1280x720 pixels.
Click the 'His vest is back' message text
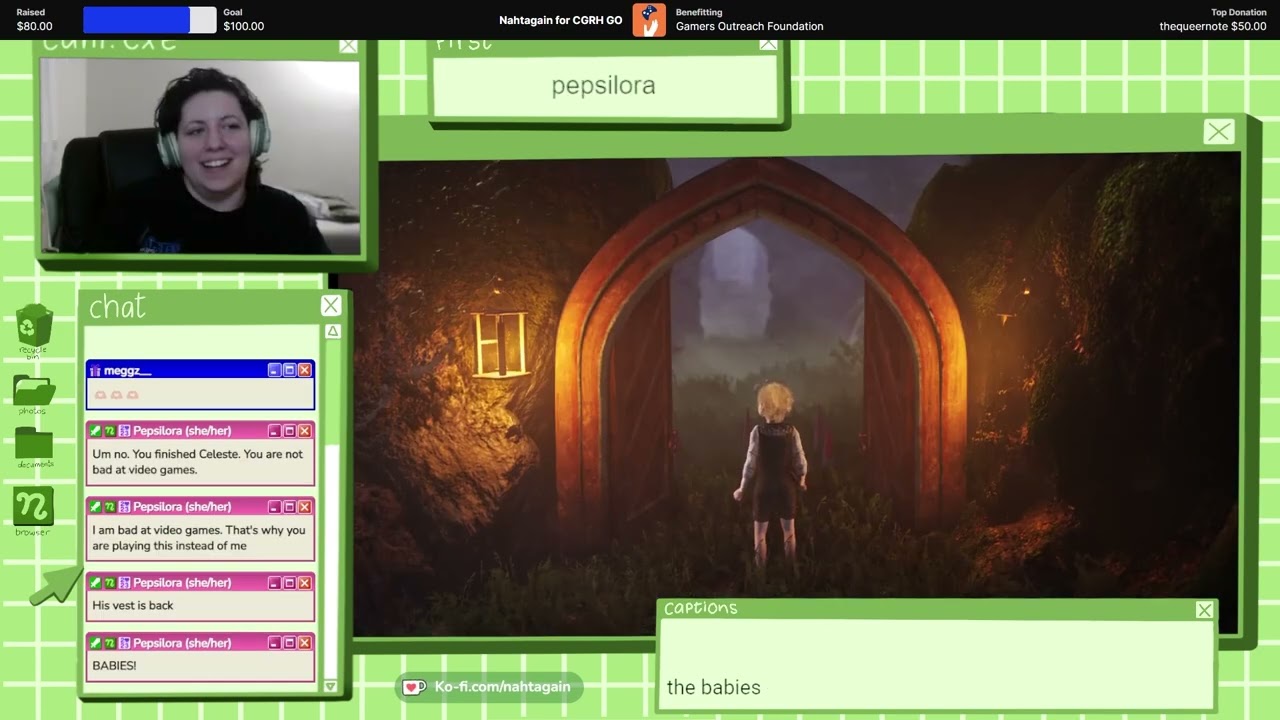pos(133,605)
